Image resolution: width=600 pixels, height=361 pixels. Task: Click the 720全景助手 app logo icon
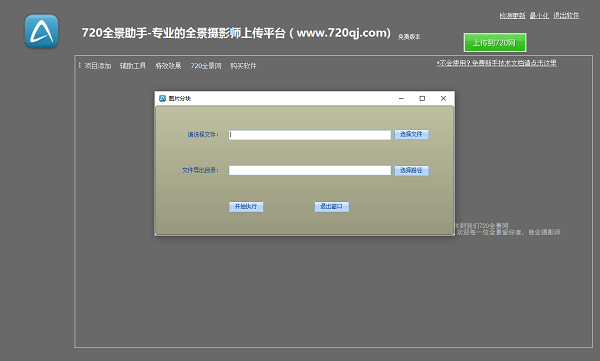(x=41, y=31)
